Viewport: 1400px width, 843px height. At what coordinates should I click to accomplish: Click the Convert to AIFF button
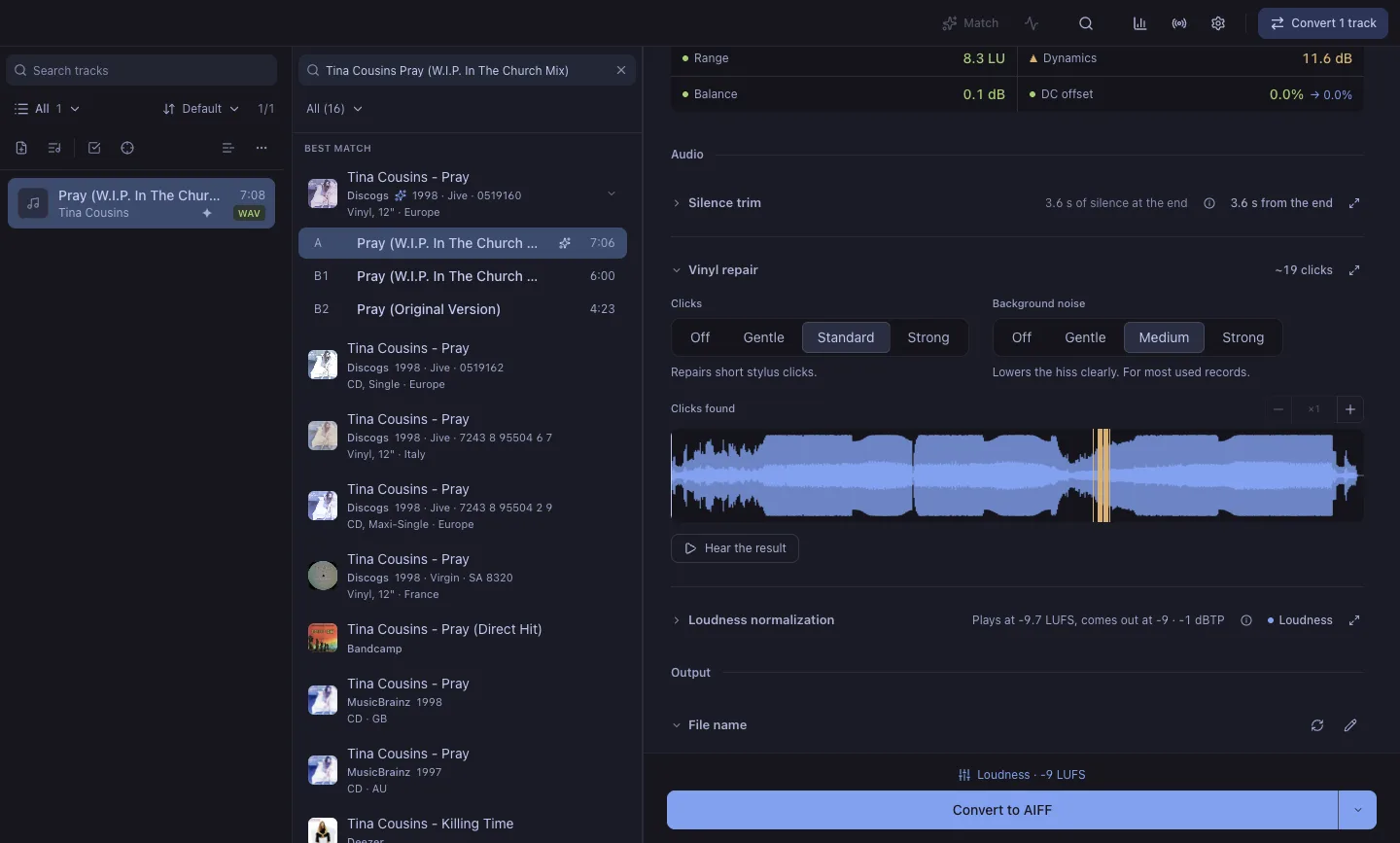(x=1002, y=810)
